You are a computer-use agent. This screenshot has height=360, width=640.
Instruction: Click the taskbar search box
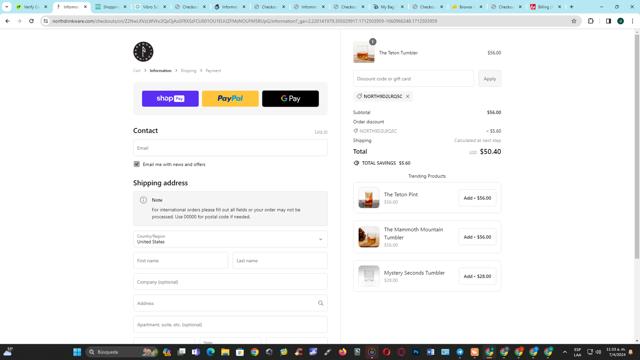[x=122, y=352]
